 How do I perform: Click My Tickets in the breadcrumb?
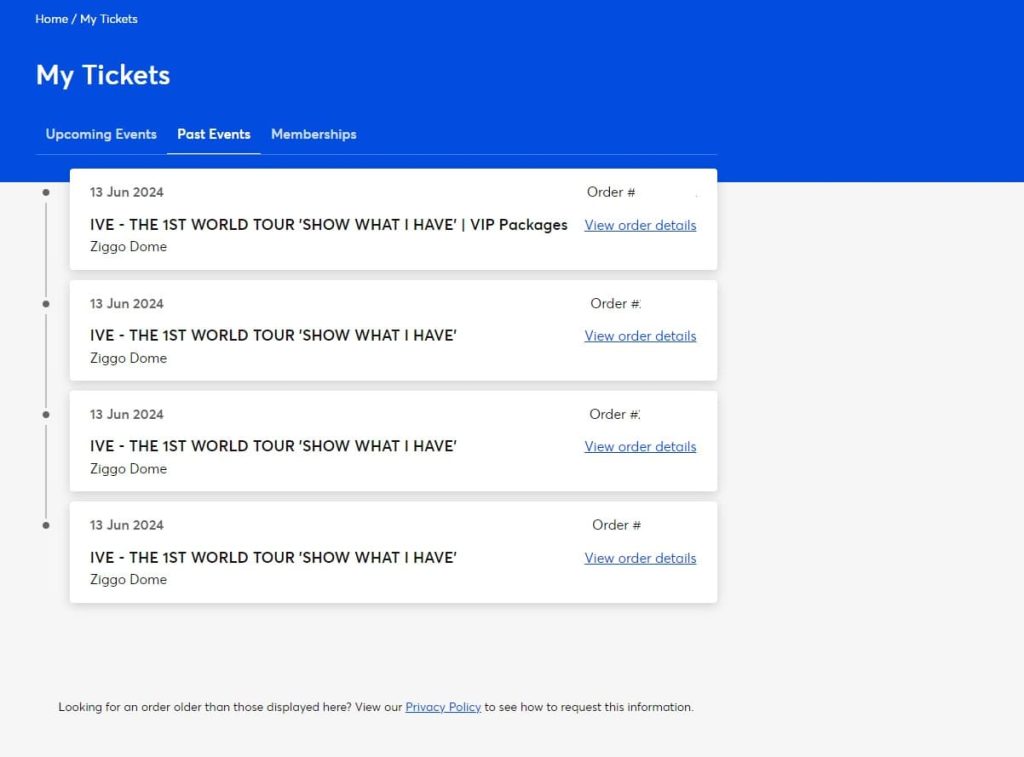point(109,19)
